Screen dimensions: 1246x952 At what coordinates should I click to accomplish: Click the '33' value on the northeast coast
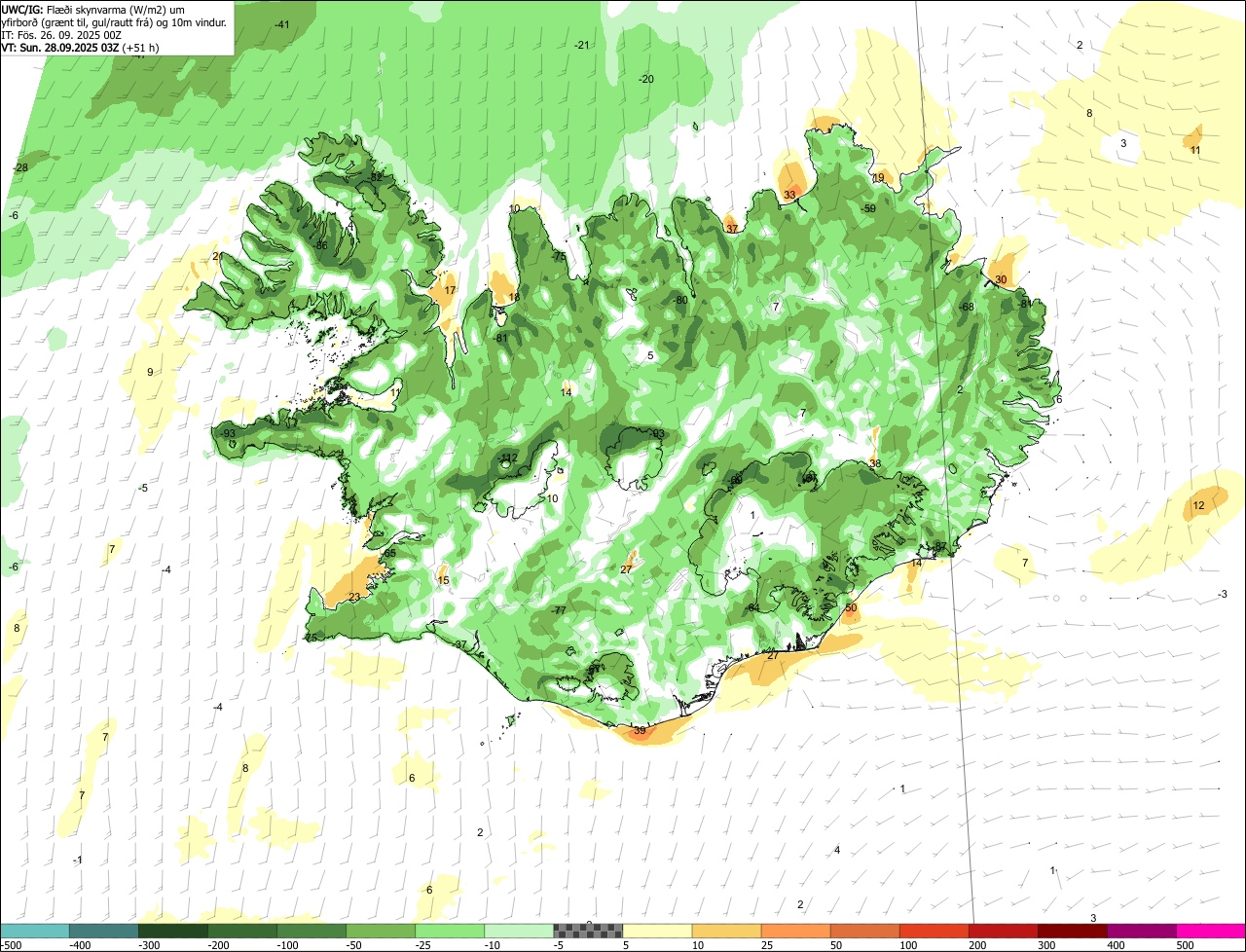tap(789, 195)
